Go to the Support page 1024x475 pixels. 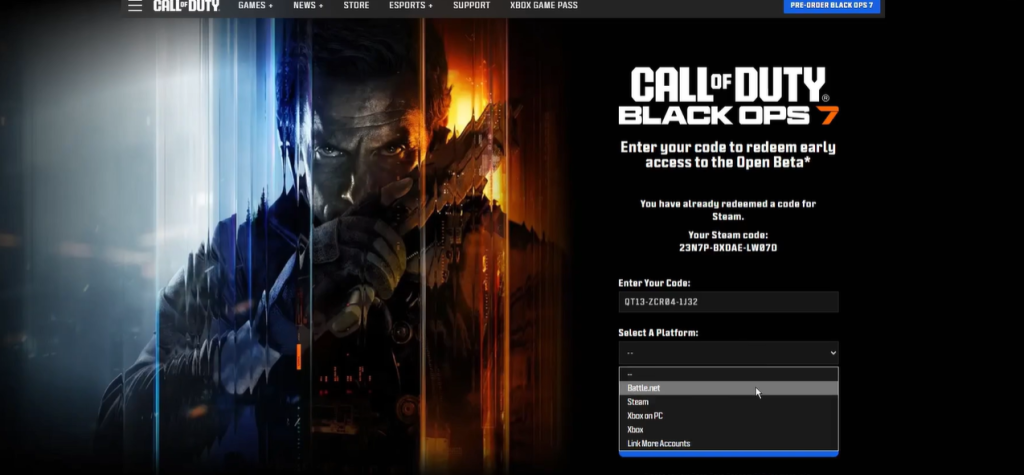pos(471,6)
